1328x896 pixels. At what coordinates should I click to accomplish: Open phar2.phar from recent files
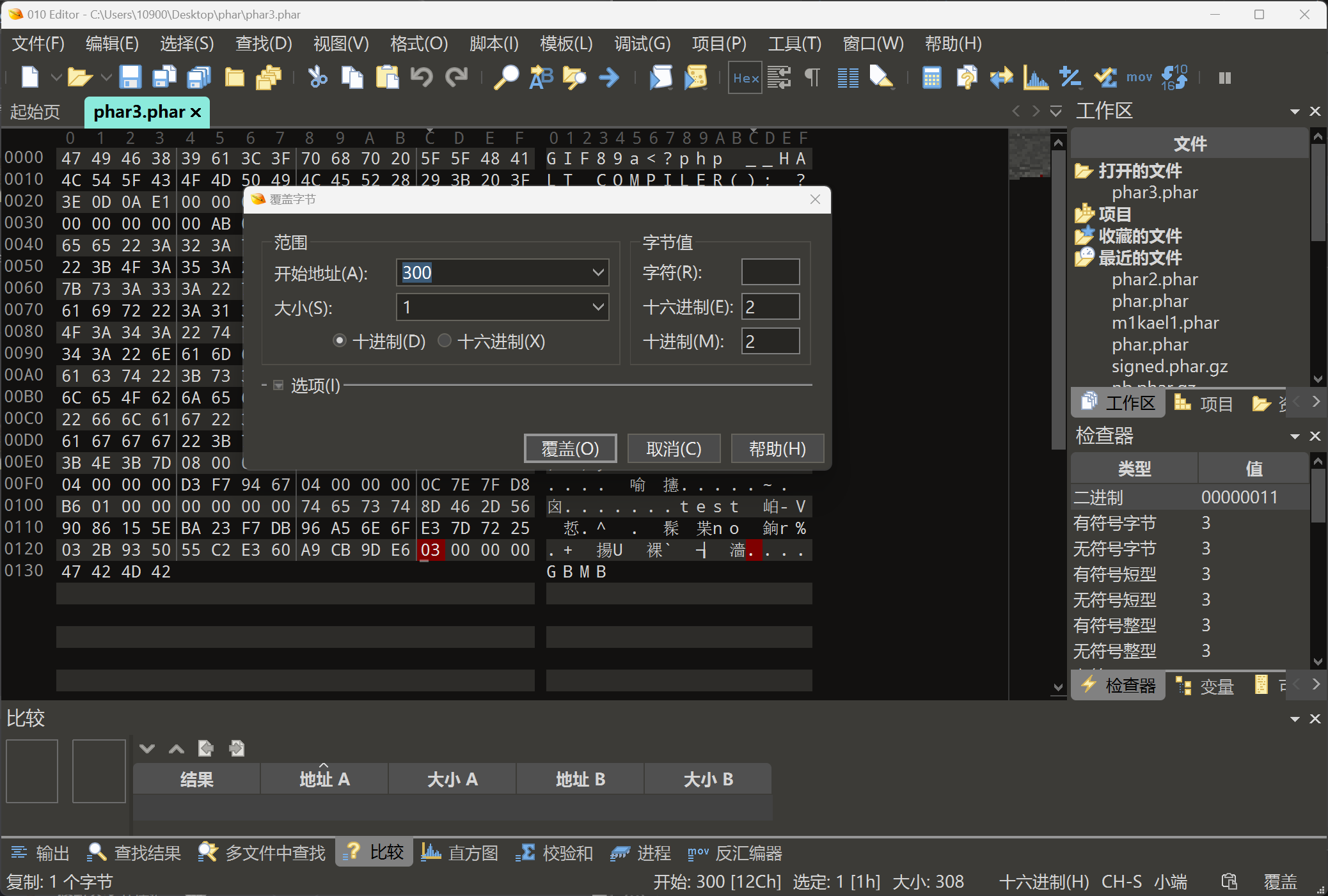(x=1154, y=279)
